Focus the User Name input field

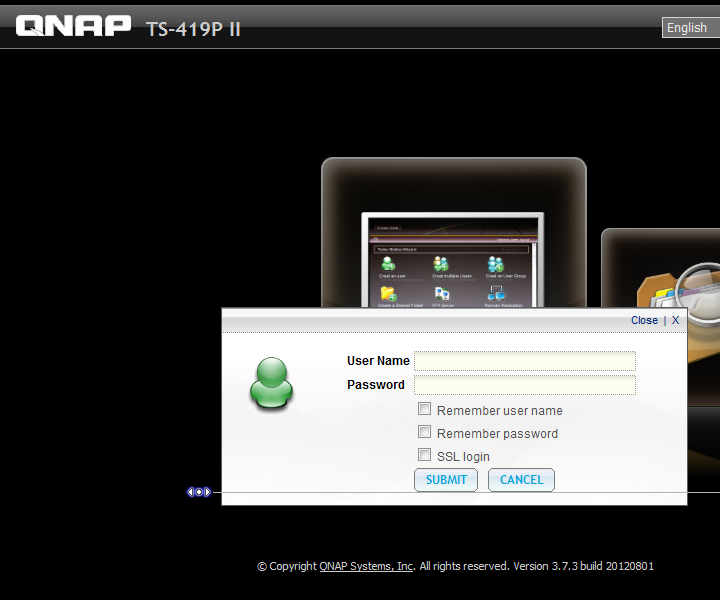pos(525,361)
